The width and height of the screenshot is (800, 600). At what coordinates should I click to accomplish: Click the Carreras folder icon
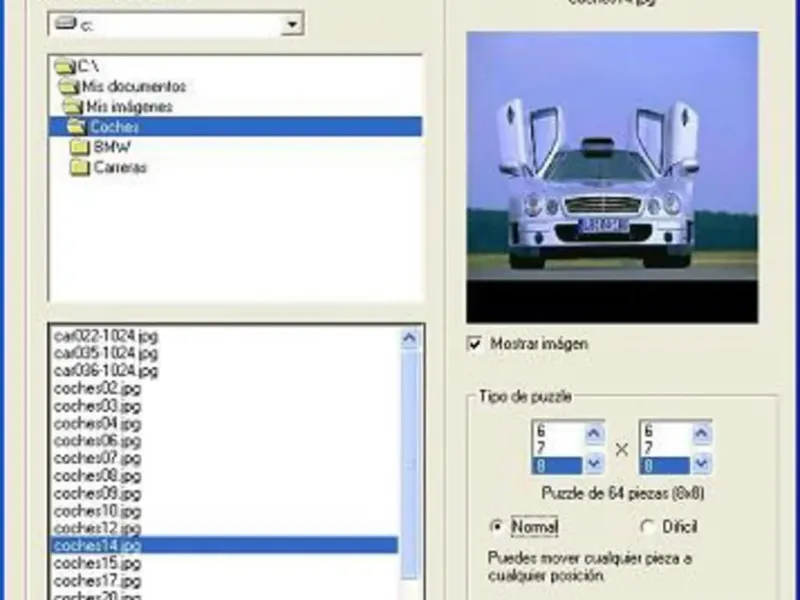(x=80, y=168)
